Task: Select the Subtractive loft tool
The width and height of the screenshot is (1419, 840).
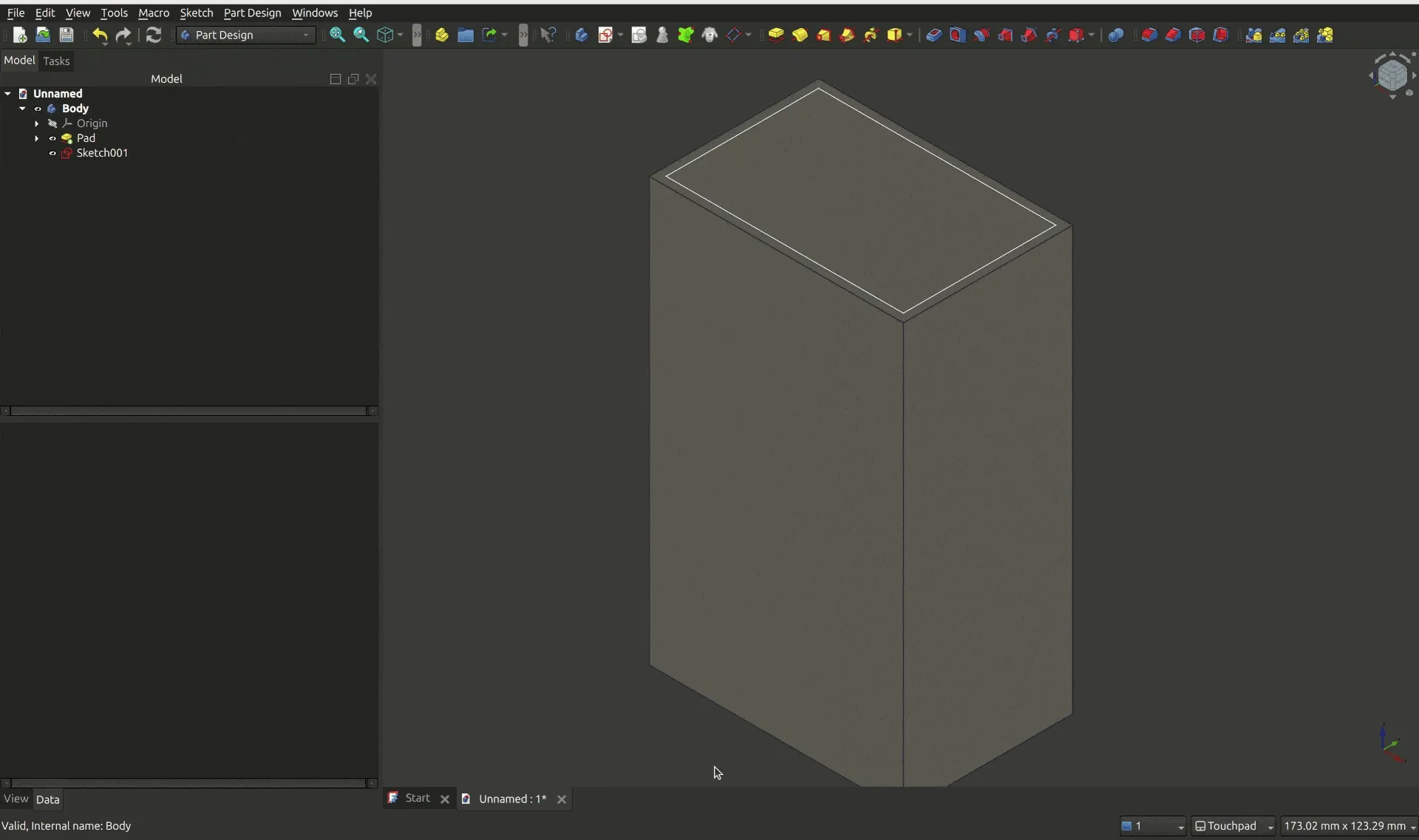Action: point(1005,35)
